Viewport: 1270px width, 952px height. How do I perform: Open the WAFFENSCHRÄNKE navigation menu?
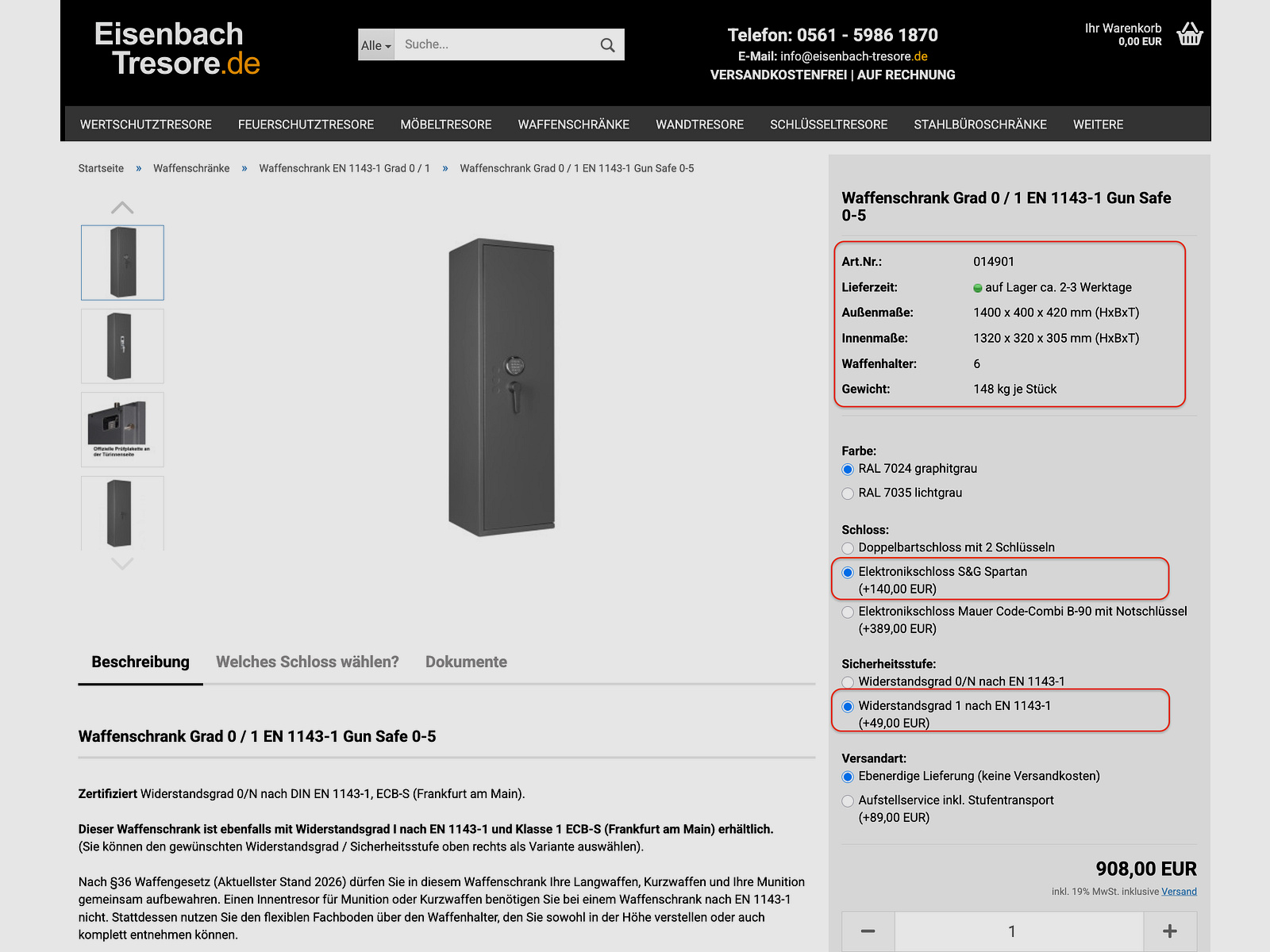click(573, 125)
